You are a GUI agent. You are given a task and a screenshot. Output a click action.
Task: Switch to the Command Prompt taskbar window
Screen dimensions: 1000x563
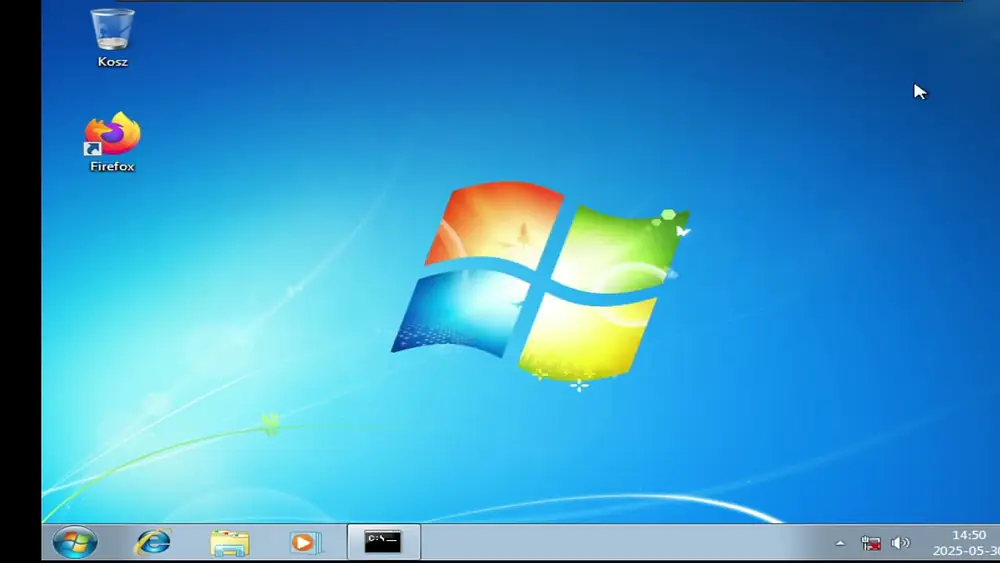(x=383, y=542)
